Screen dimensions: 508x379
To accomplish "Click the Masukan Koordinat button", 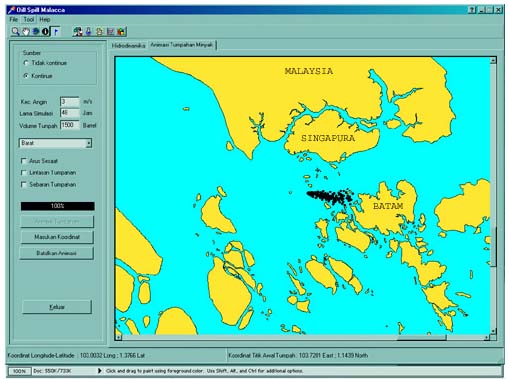I will (57, 237).
